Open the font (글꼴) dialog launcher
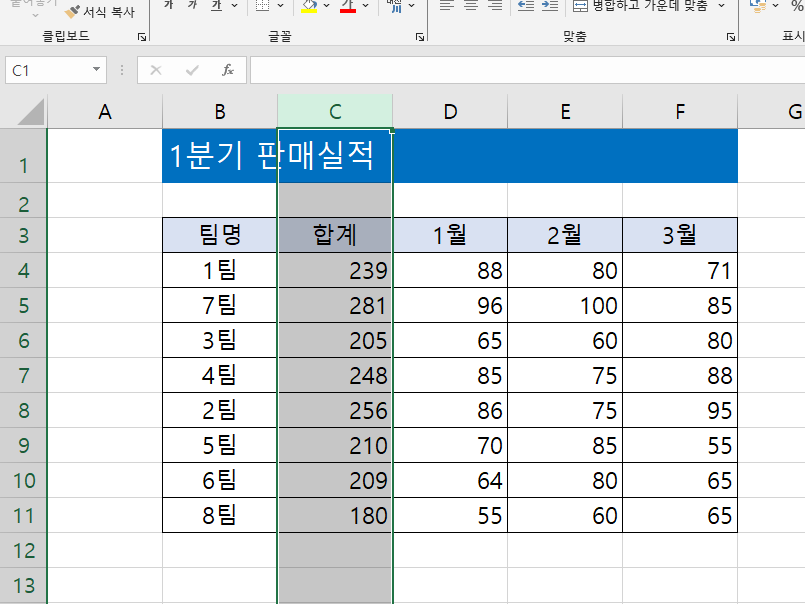805x604 pixels. [420, 37]
